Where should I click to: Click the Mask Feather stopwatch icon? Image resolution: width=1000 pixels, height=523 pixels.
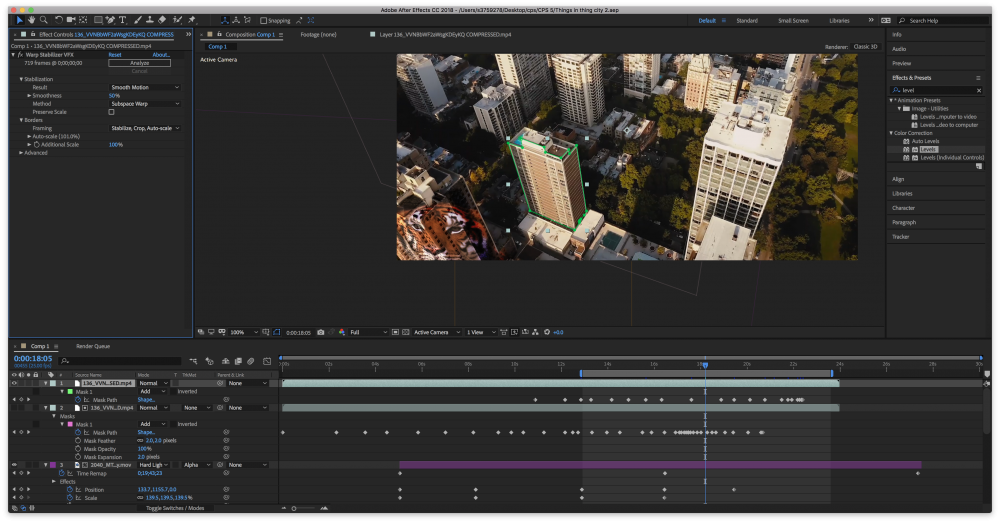77,440
